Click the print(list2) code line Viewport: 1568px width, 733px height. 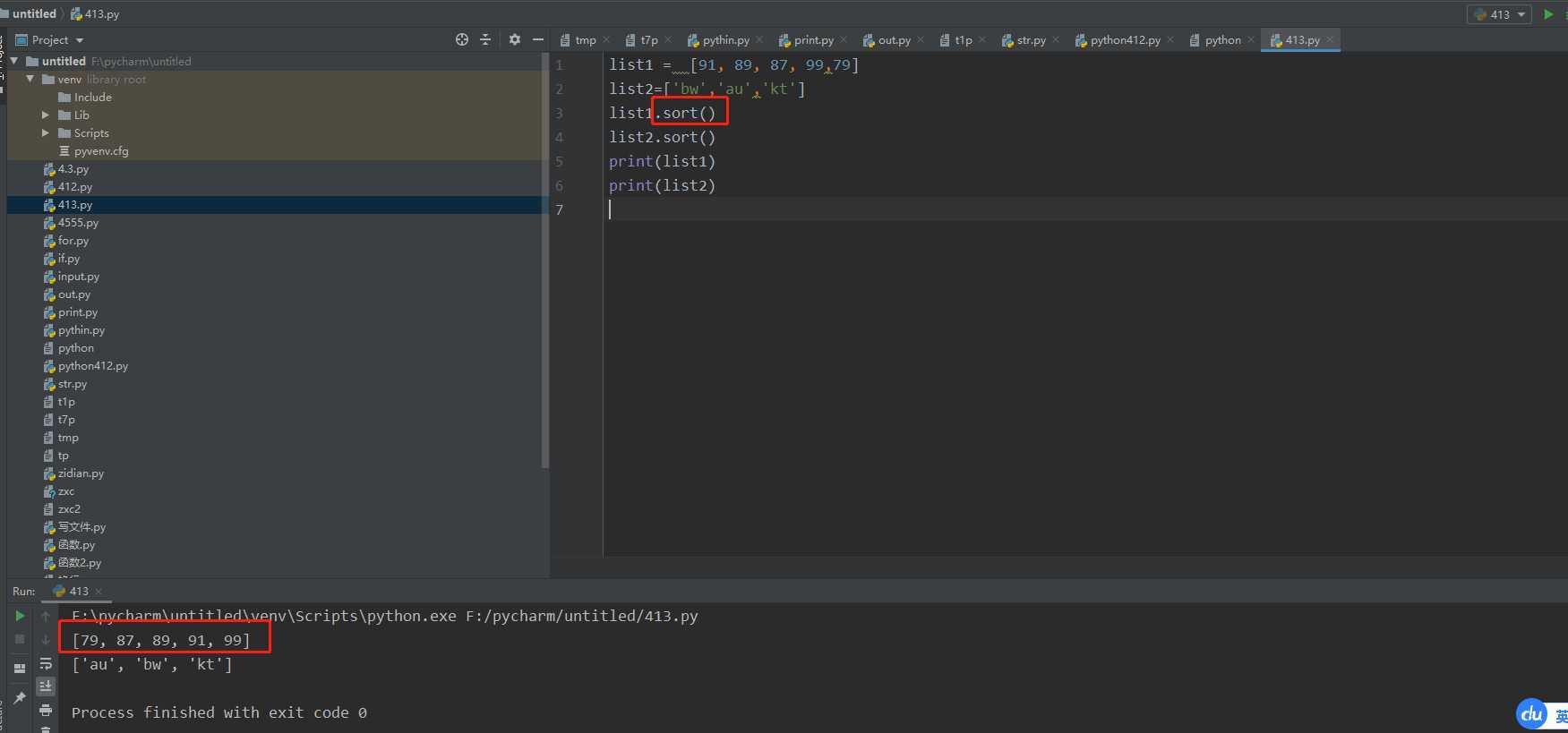point(662,185)
